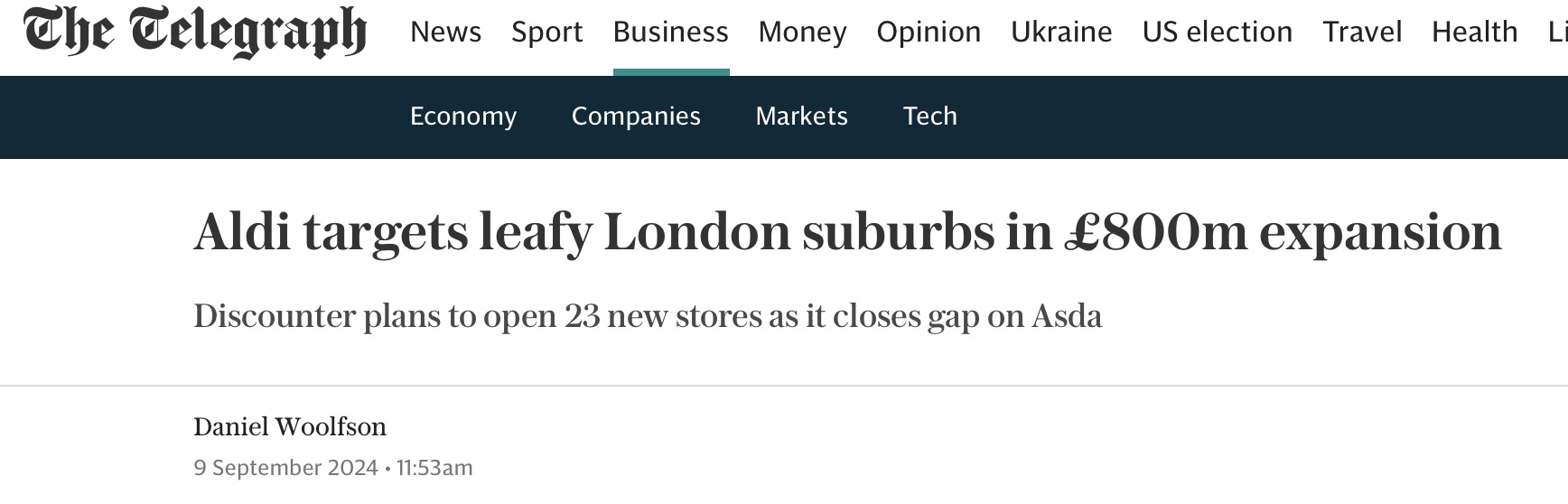This screenshot has height=504, width=1568.
Task: Open the Travel section
Action: tap(1362, 33)
